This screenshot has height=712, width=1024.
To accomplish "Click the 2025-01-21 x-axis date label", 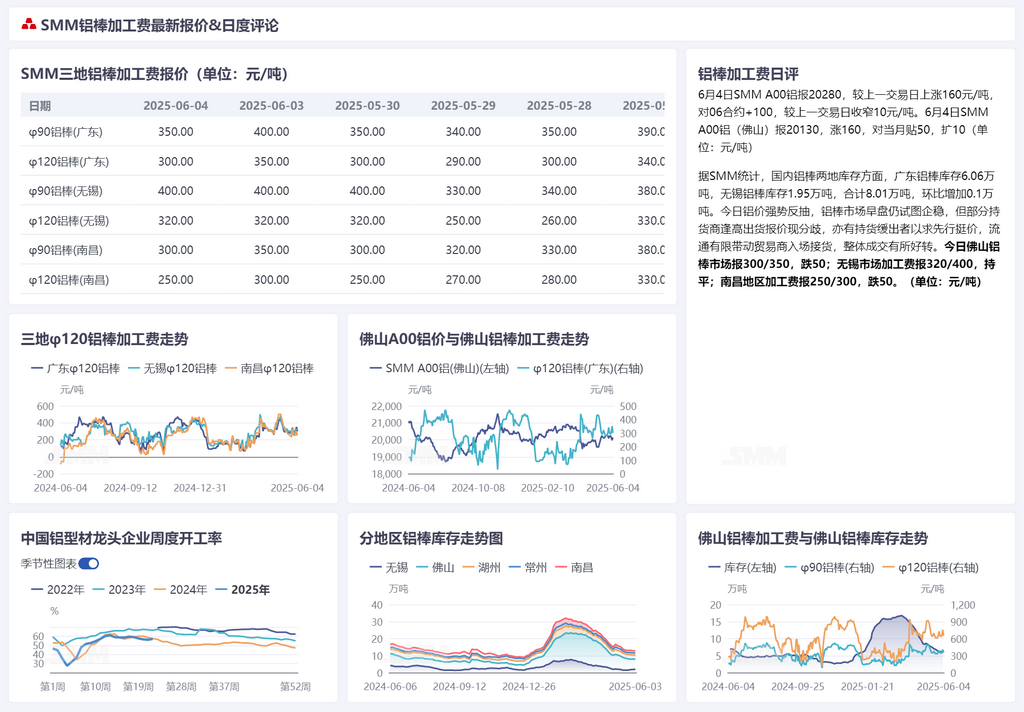I will click(x=867, y=687).
